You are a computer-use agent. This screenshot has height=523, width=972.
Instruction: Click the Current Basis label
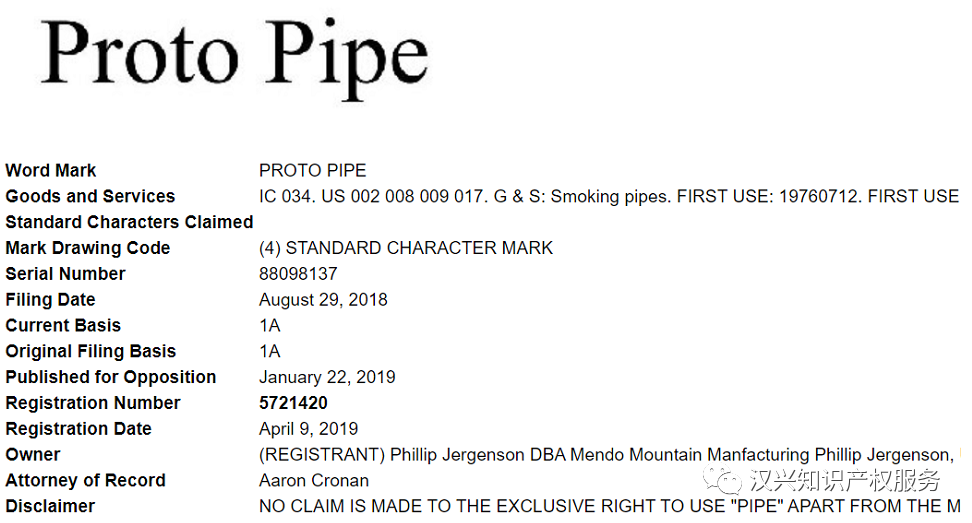63,326
